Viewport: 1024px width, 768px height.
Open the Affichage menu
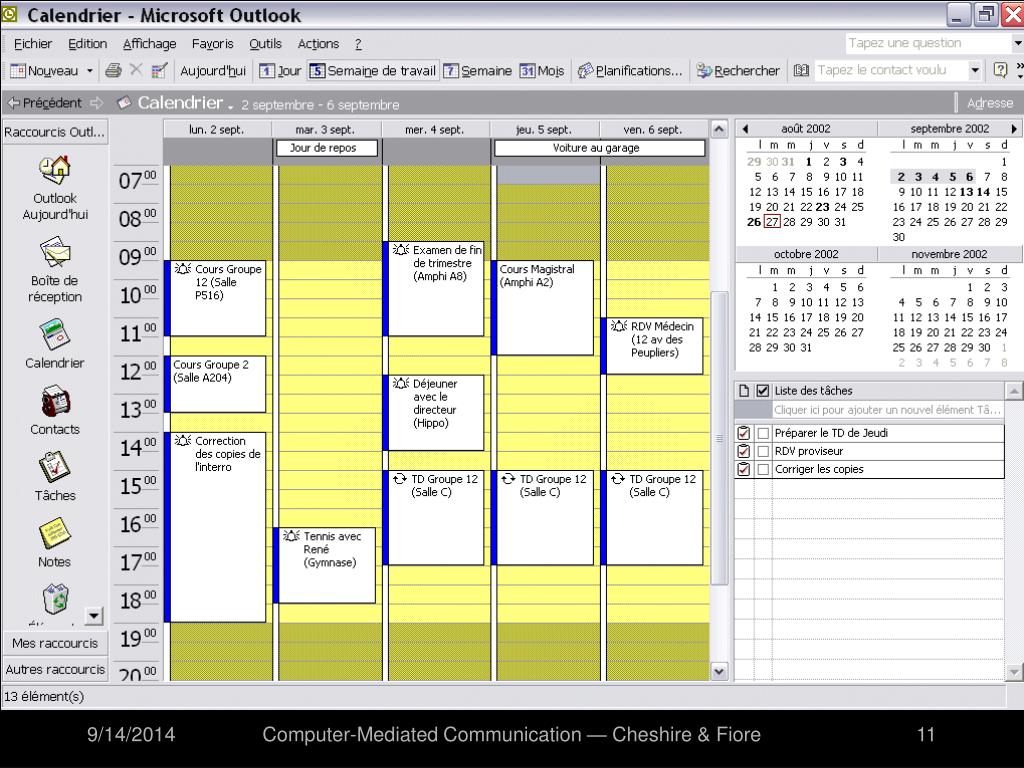point(150,44)
